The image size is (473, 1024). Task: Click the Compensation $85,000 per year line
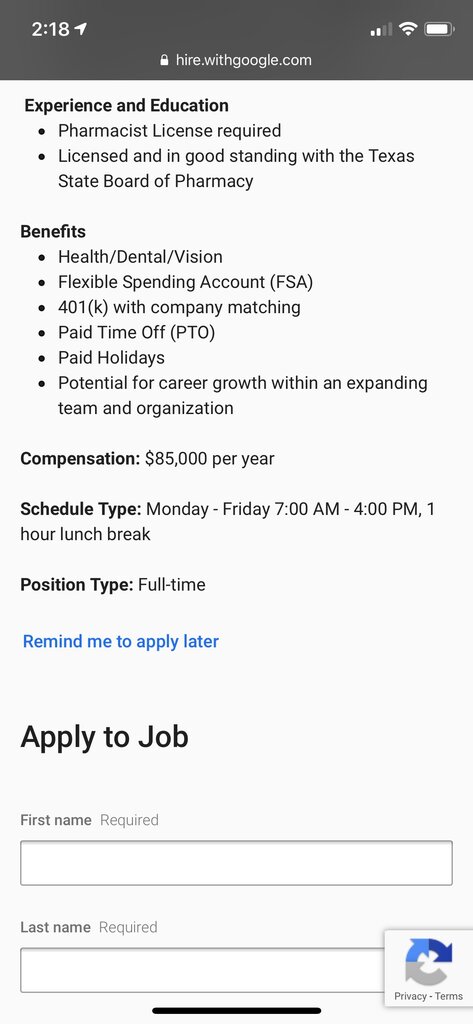click(148, 458)
